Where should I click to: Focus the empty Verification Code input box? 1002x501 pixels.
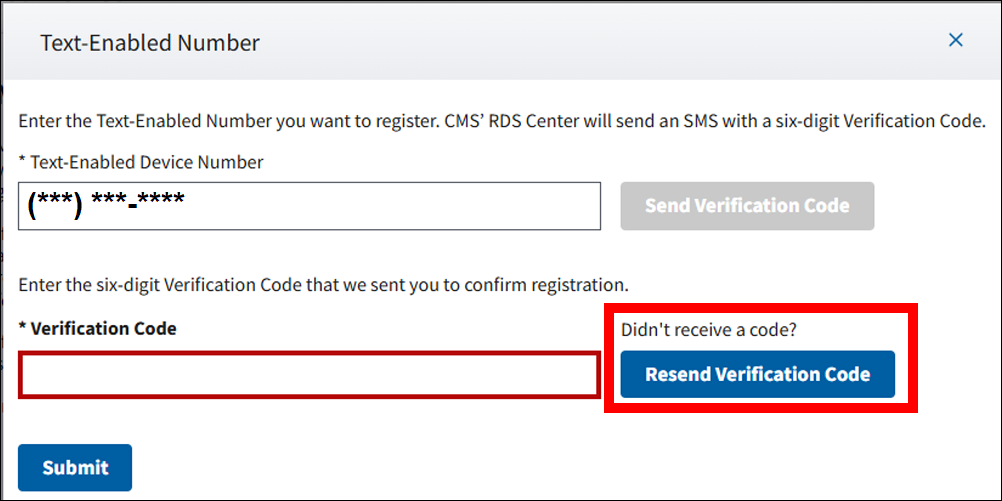[309, 375]
